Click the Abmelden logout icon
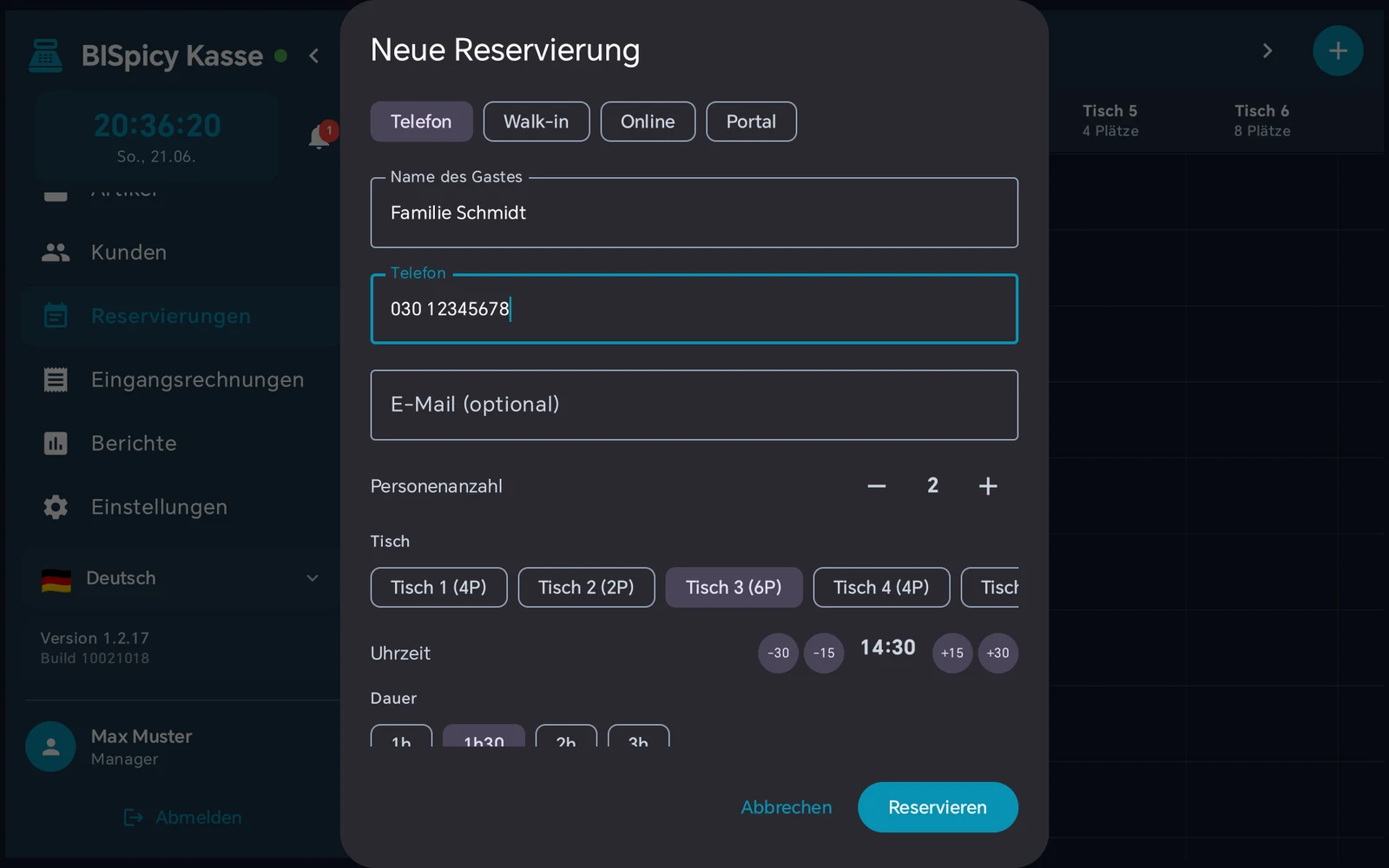 134,818
